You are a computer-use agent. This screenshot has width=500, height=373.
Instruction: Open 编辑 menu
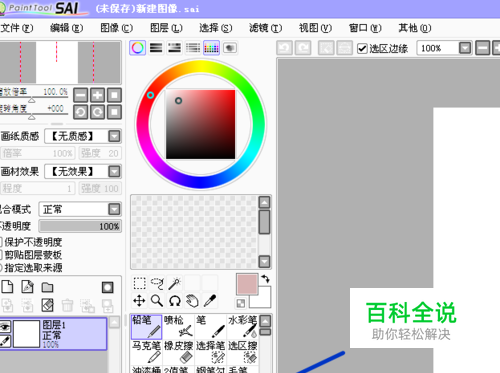coord(66,28)
